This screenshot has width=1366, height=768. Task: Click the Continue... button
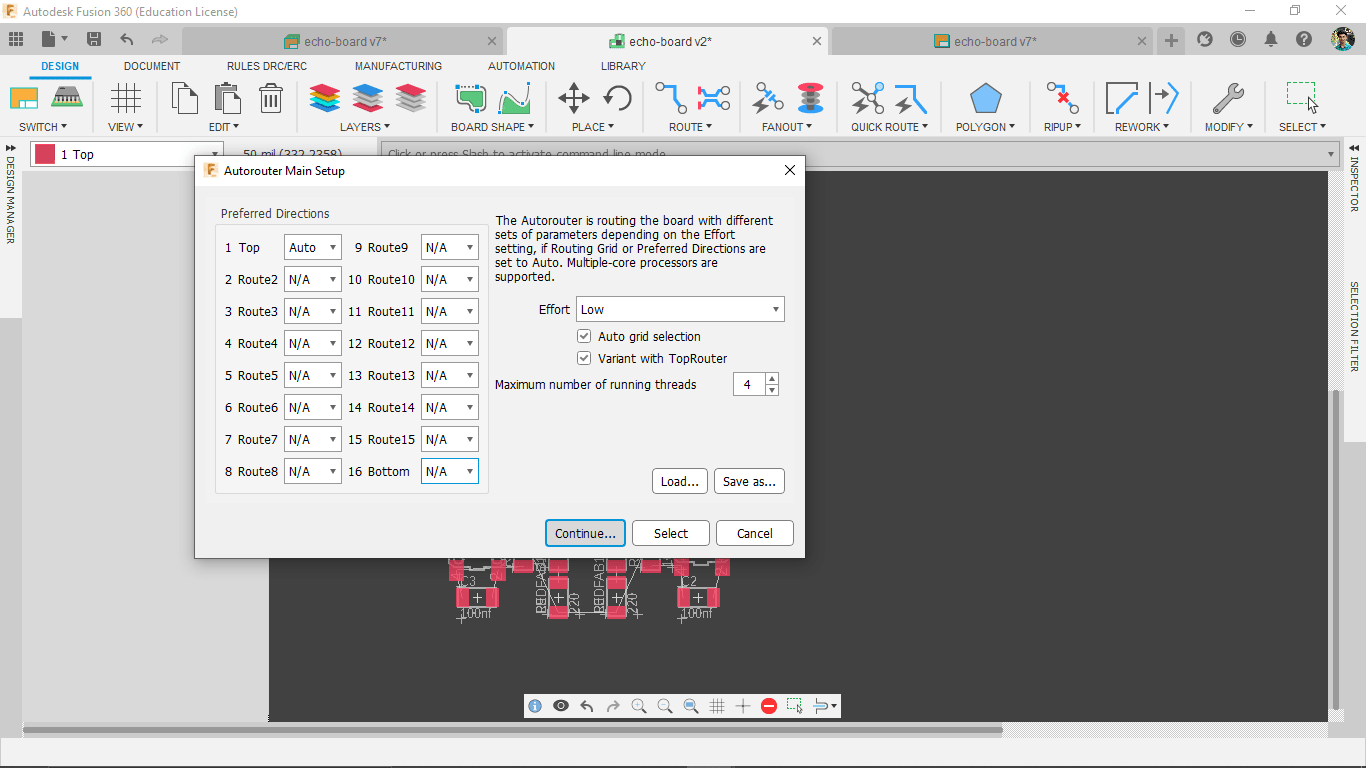[586, 533]
